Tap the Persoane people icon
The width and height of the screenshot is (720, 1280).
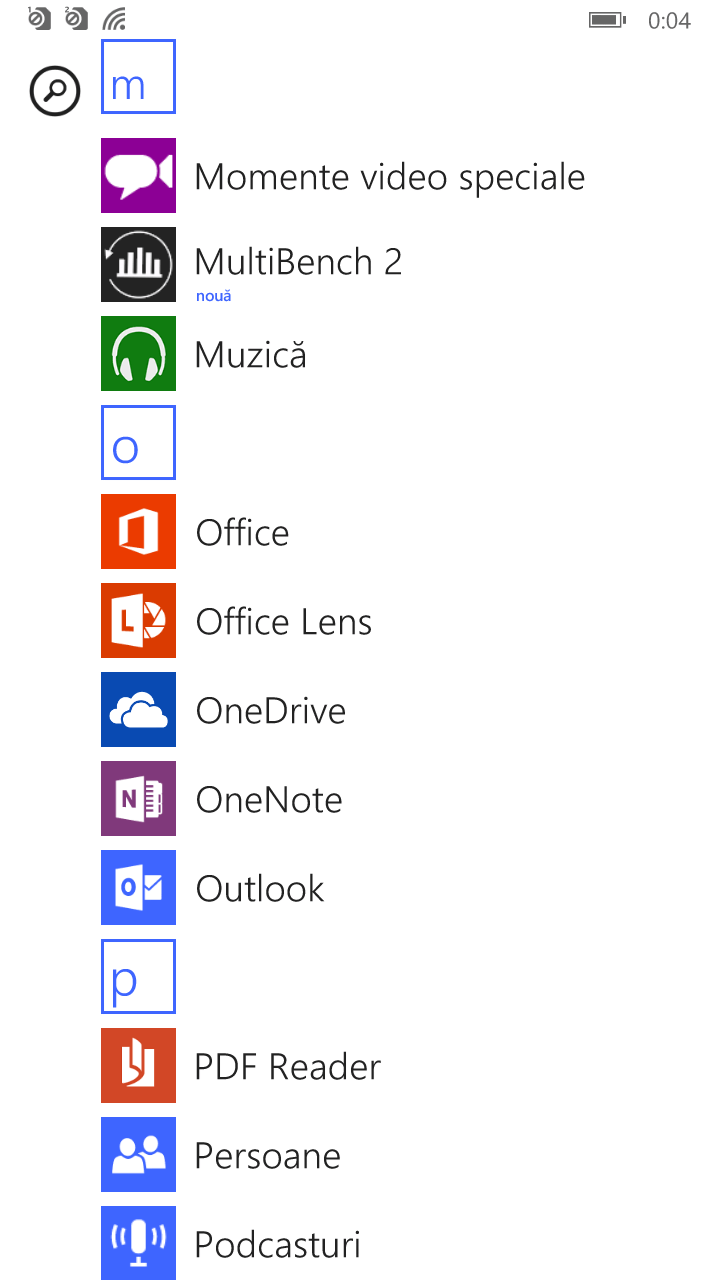pyautogui.click(x=138, y=1155)
